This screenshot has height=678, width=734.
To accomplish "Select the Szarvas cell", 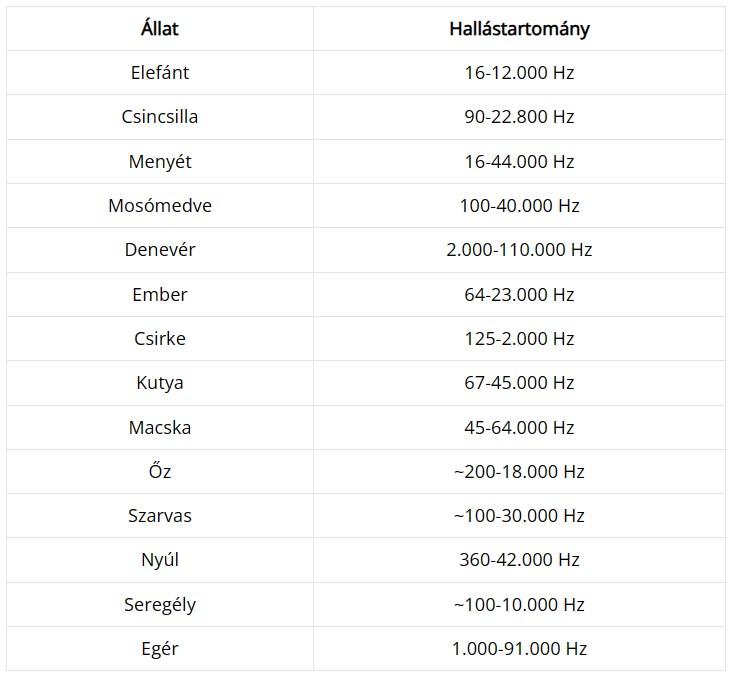I will 160,516.
